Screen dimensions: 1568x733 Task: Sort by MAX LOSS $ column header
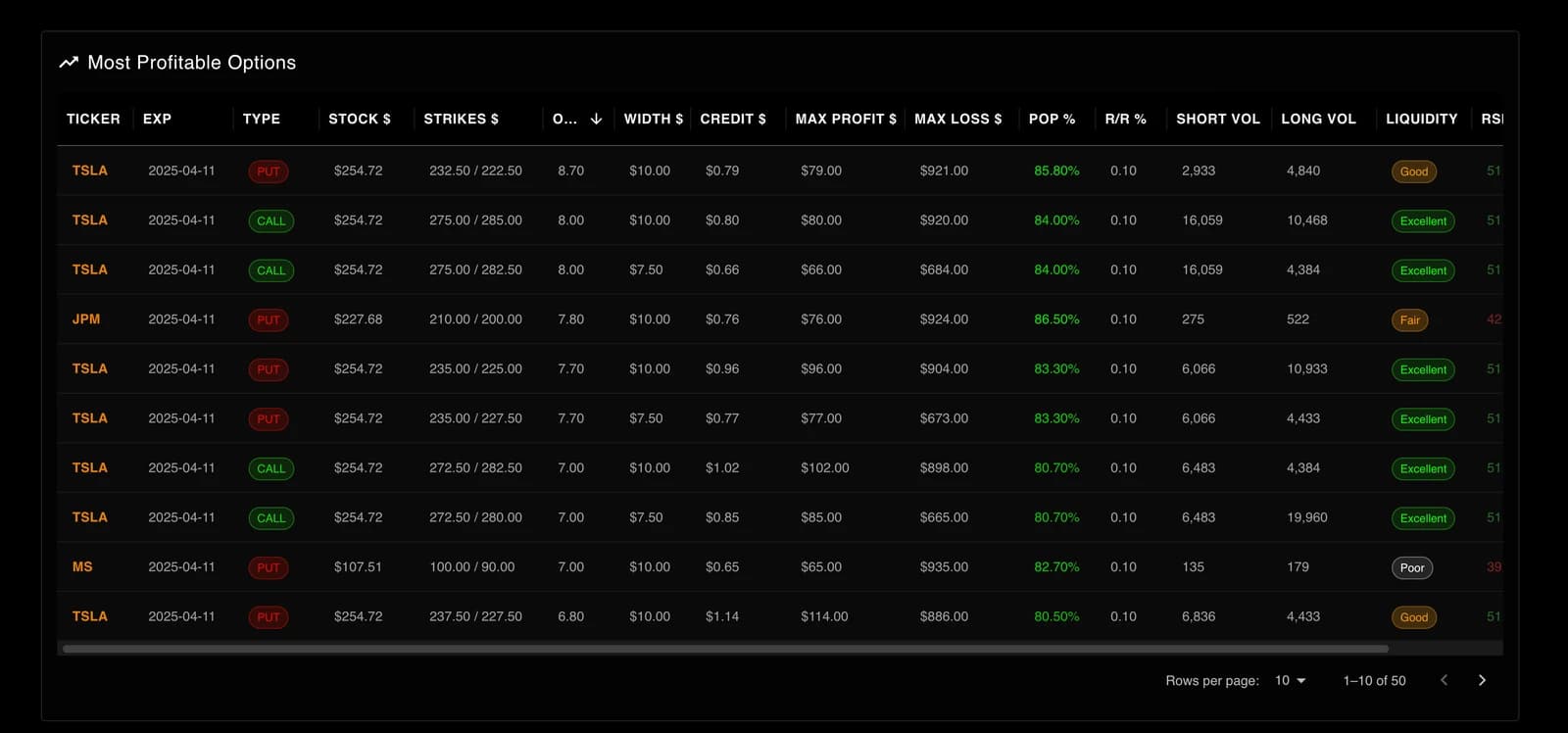tap(958, 119)
